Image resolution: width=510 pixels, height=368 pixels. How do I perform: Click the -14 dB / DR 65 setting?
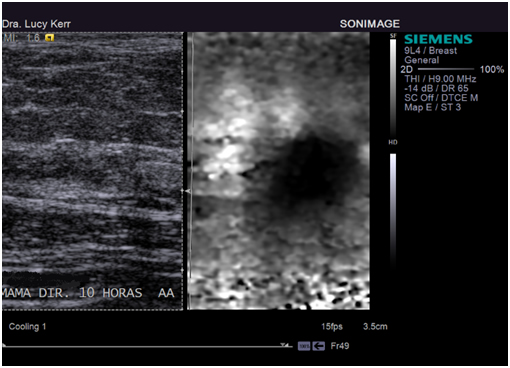coord(436,88)
